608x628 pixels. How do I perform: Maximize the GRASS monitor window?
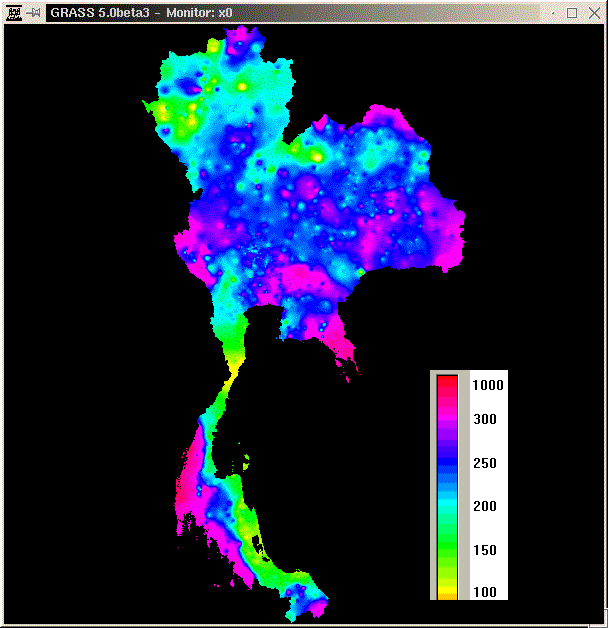[573, 13]
